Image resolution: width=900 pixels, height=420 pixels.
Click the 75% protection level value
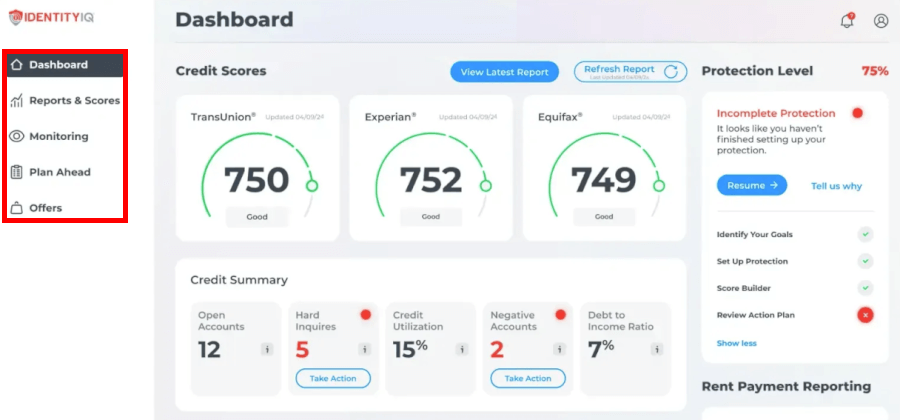click(875, 71)
